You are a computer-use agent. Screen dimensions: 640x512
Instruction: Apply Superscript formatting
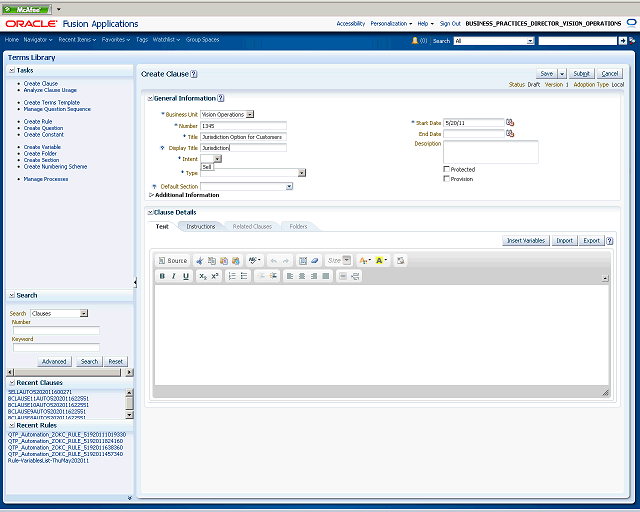point(215,276)
